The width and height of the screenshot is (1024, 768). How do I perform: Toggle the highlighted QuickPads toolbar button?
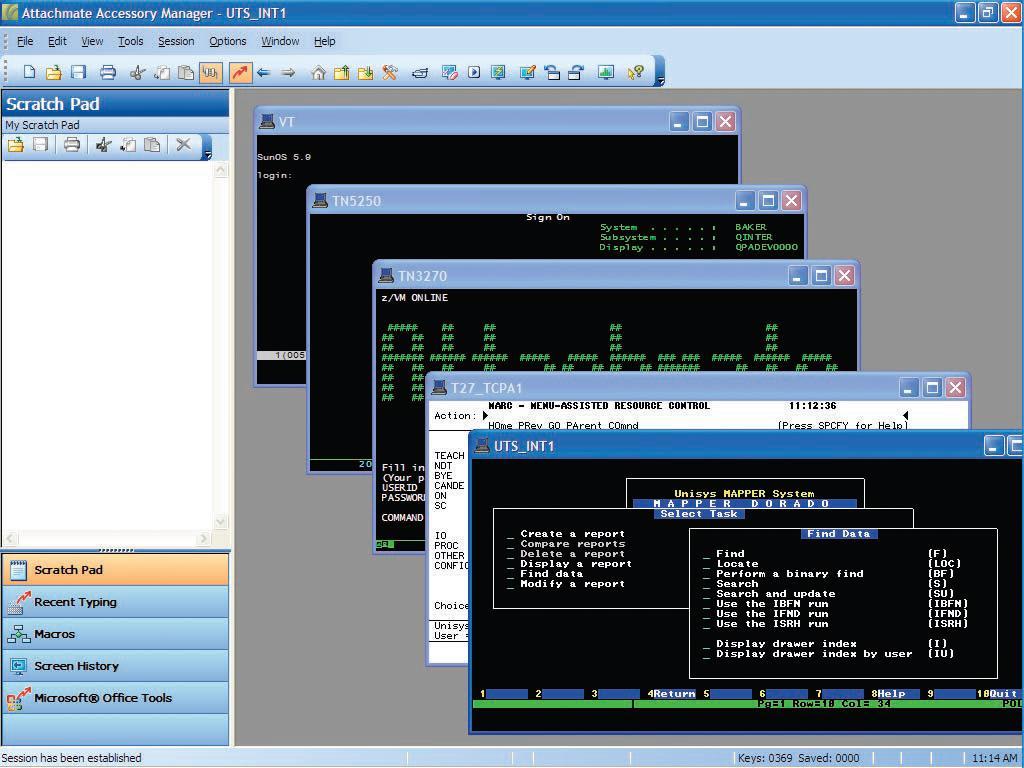pyautogui.click(x=210, y=72)
